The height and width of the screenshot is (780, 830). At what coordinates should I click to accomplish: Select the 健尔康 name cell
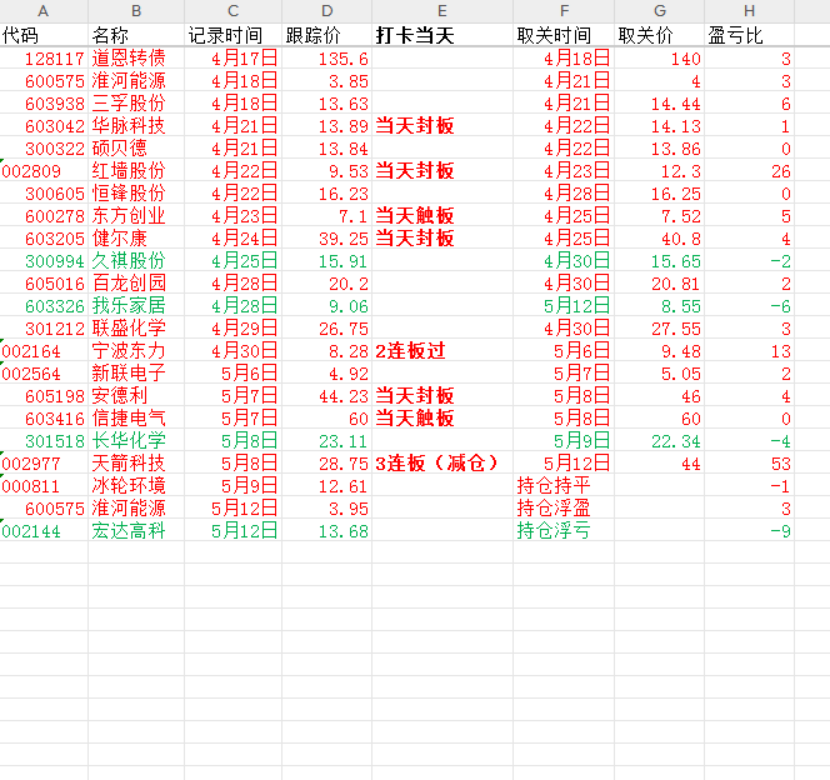(x=136, y=238)
